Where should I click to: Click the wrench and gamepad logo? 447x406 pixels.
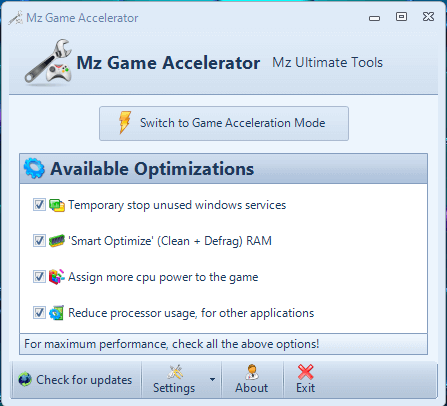[48, 62]
